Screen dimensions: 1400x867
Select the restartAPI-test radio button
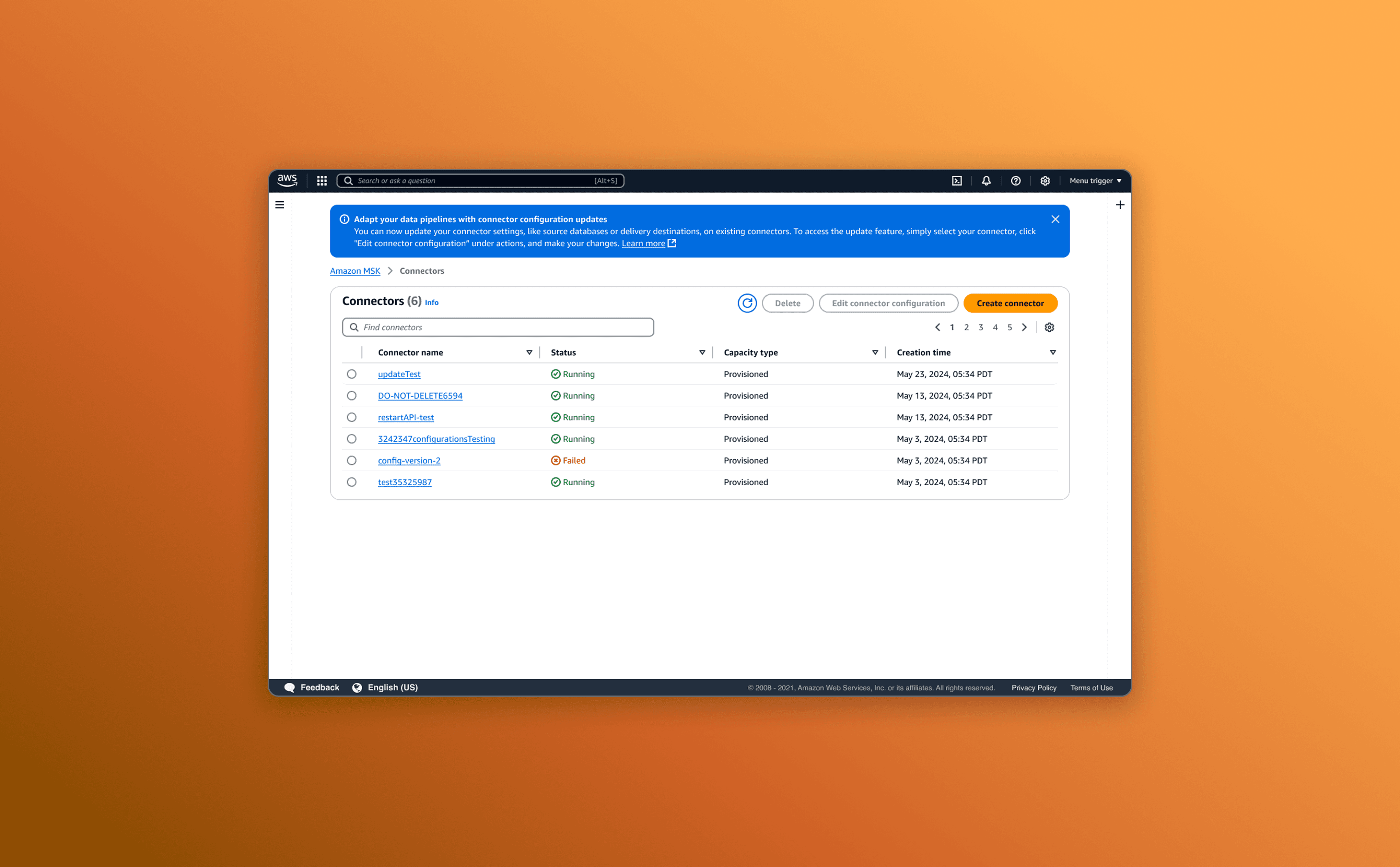pyautogui.click(x=352, y=417)
